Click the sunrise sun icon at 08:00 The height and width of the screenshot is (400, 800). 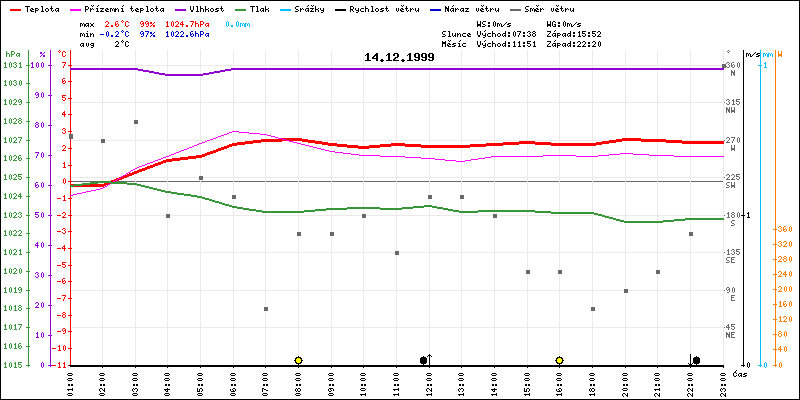[298, 360]
